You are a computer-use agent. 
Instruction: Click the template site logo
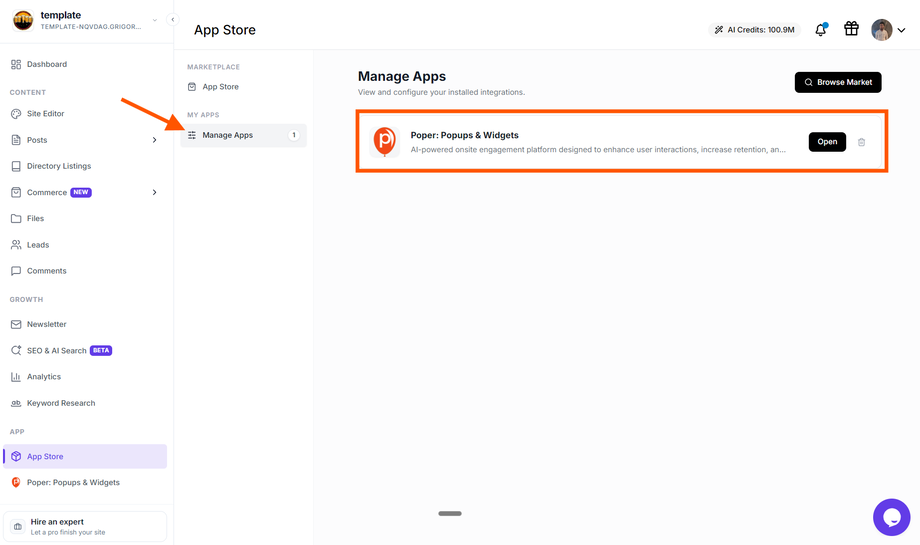click(x=23, y=21)
